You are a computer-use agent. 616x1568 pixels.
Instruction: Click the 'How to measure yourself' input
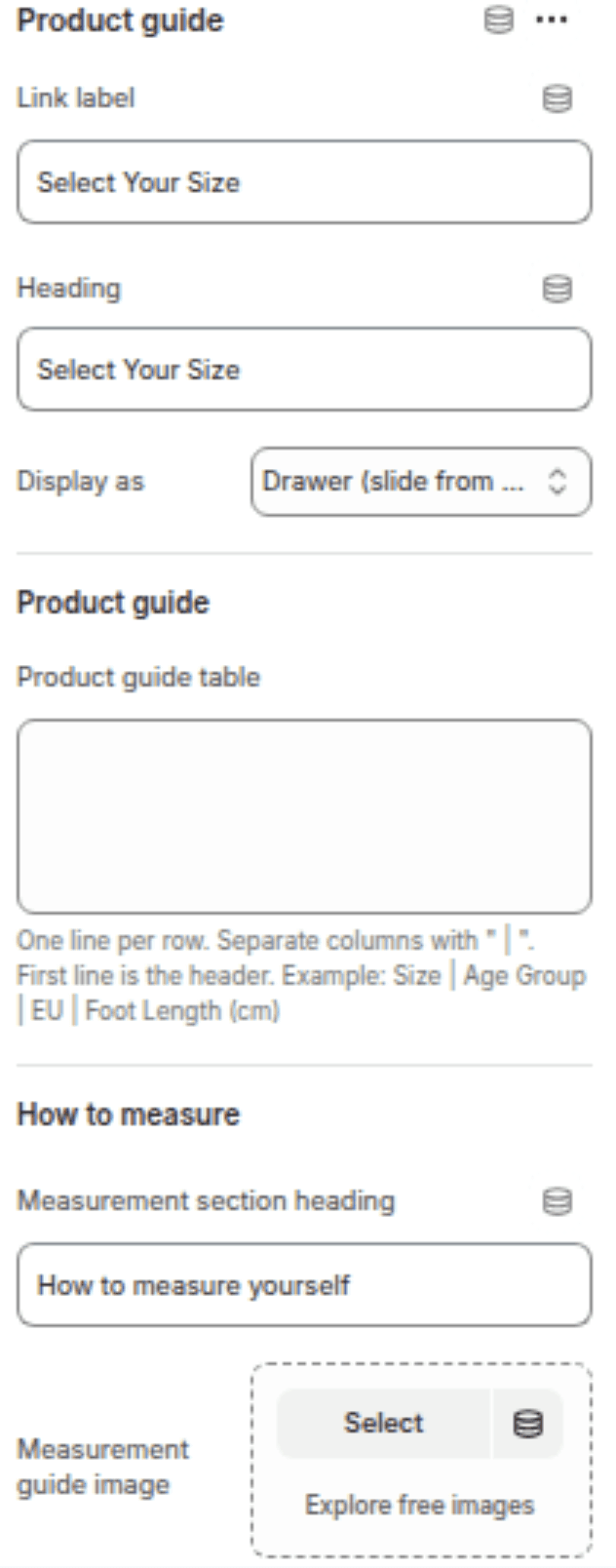pyautogui.click(x=303, y=1285)
